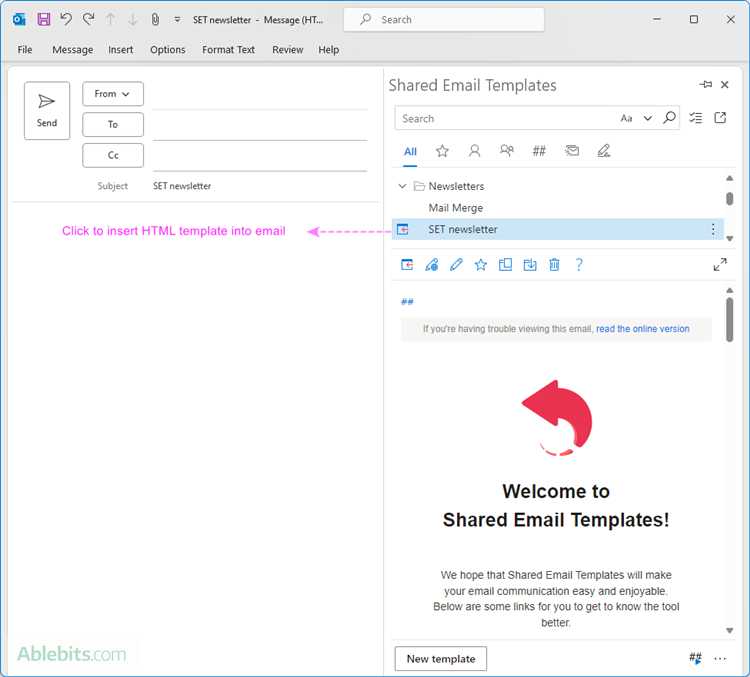Select the All templates tab
This screenshot has height=677, width=750.
410,152
